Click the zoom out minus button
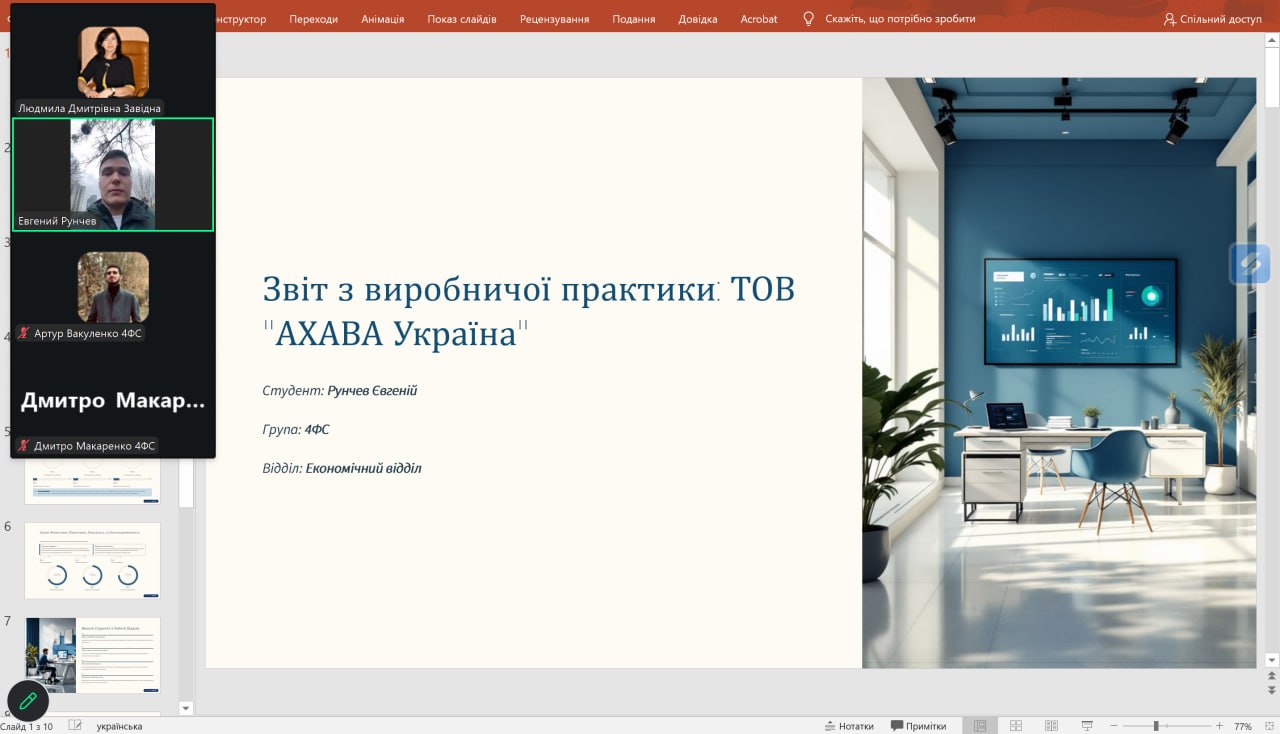Image resolution: width=1280 pixels, height=734 pixels. pos(1115,726)
